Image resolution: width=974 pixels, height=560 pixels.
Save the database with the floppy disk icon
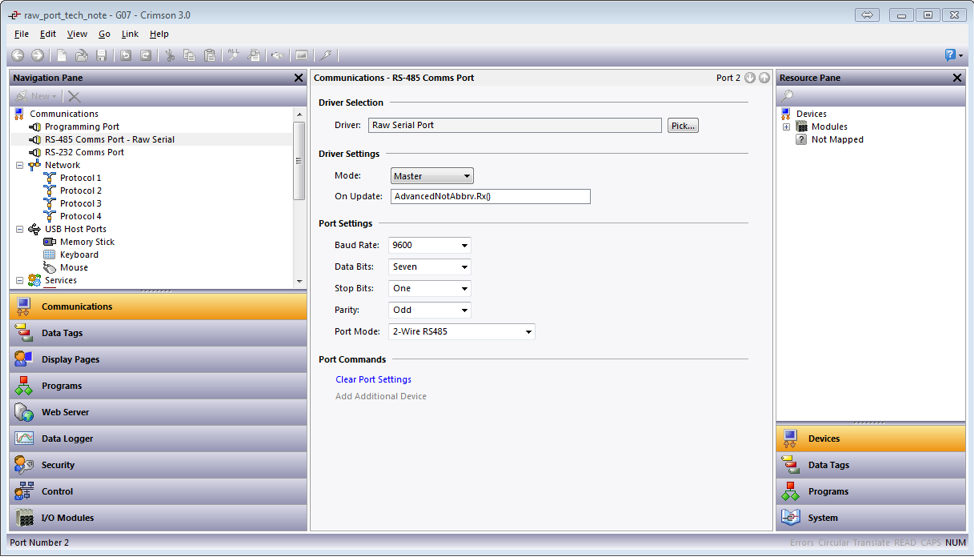pos(101,55)
